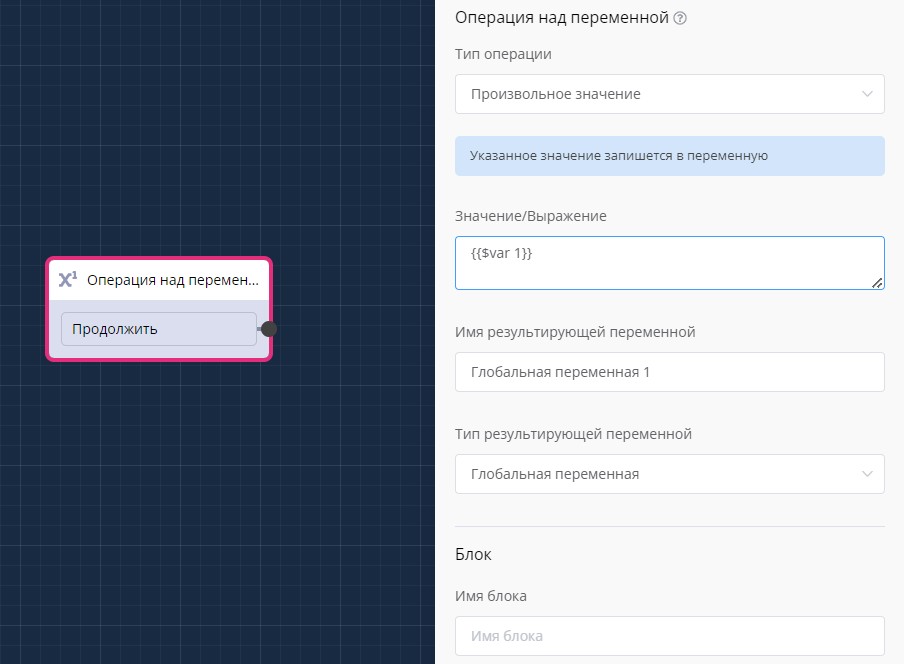Select the 'Операция над перемен...' node title
The image size is (904, 664).
(x=172, y=280)
